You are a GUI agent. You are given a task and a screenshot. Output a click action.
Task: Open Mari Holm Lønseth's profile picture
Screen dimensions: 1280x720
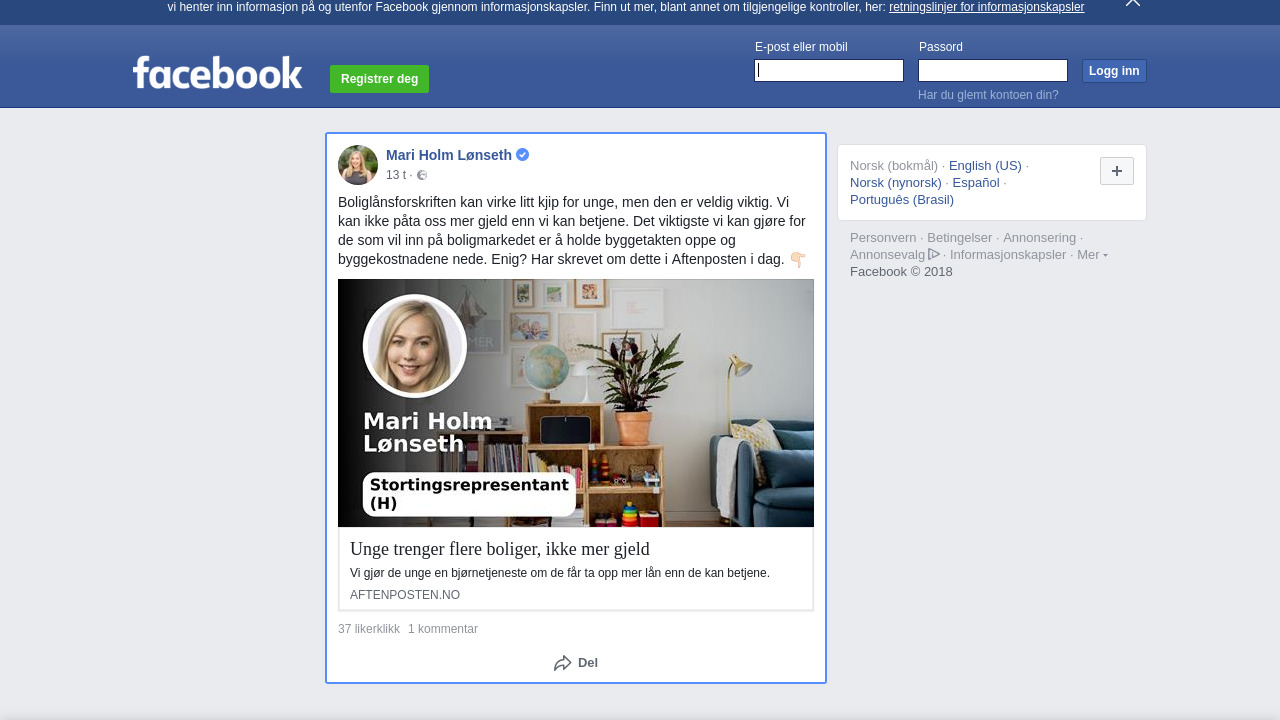click(x=358, y=165)
